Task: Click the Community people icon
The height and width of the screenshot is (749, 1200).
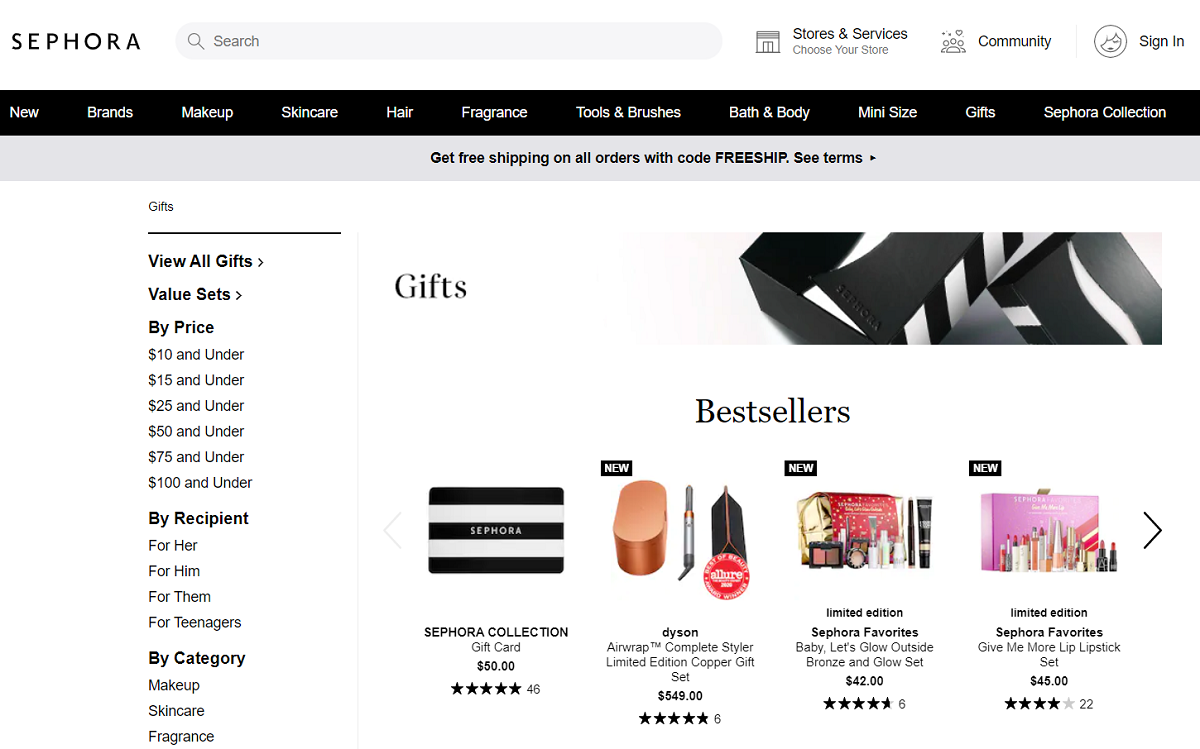Action: pos(953,41)
